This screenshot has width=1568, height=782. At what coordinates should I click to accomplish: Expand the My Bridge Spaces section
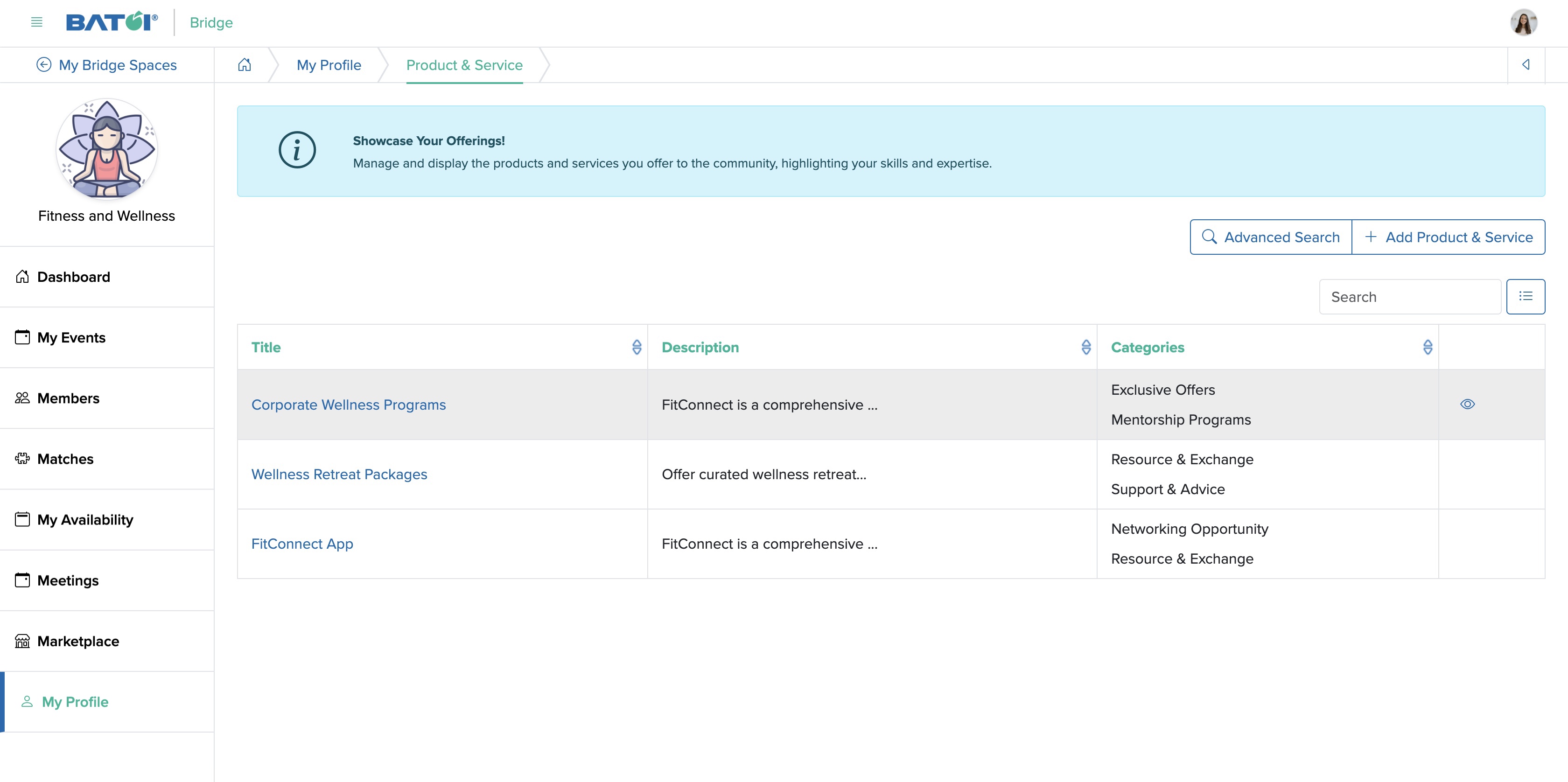tap(107, 65)
